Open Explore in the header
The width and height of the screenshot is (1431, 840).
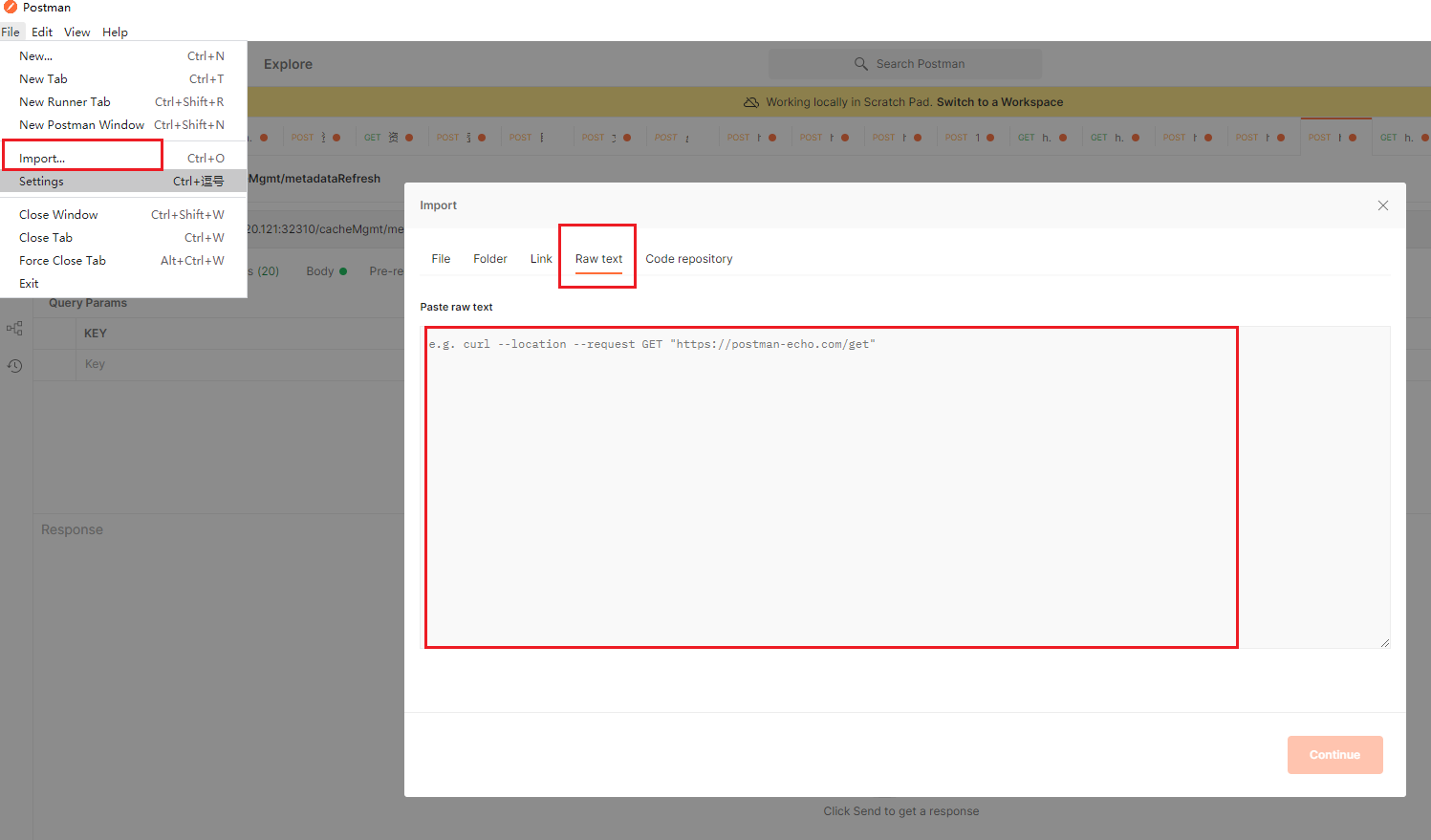point(288,64)
